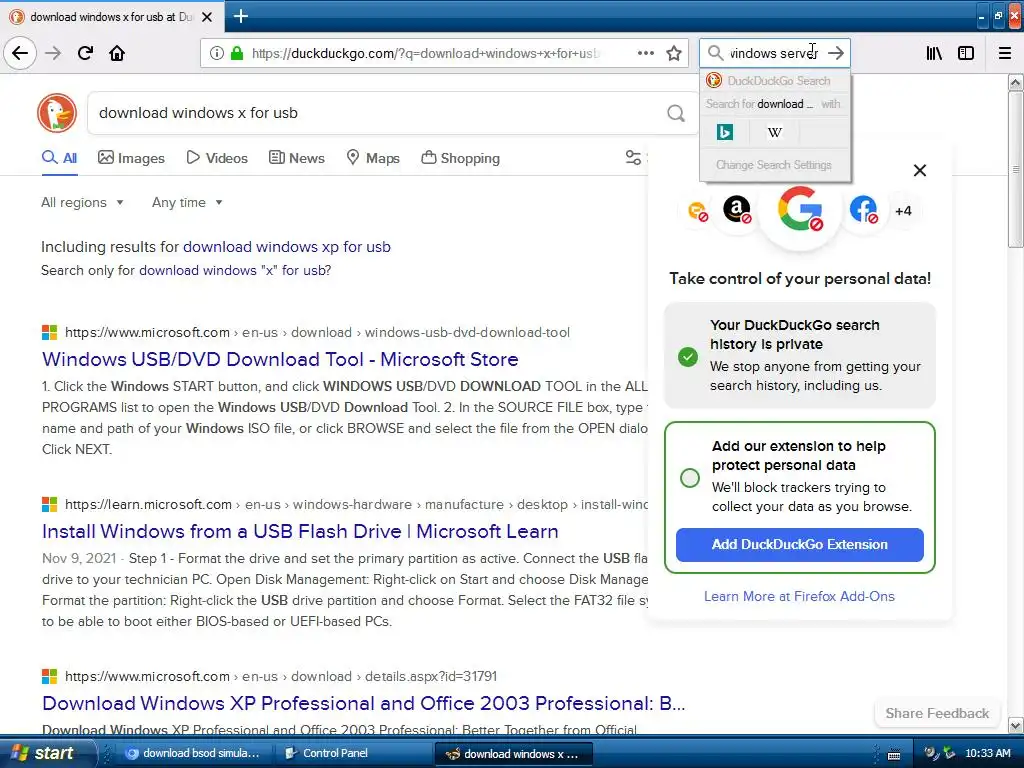Click the page scrollbar down arrow

[1015, 725]
